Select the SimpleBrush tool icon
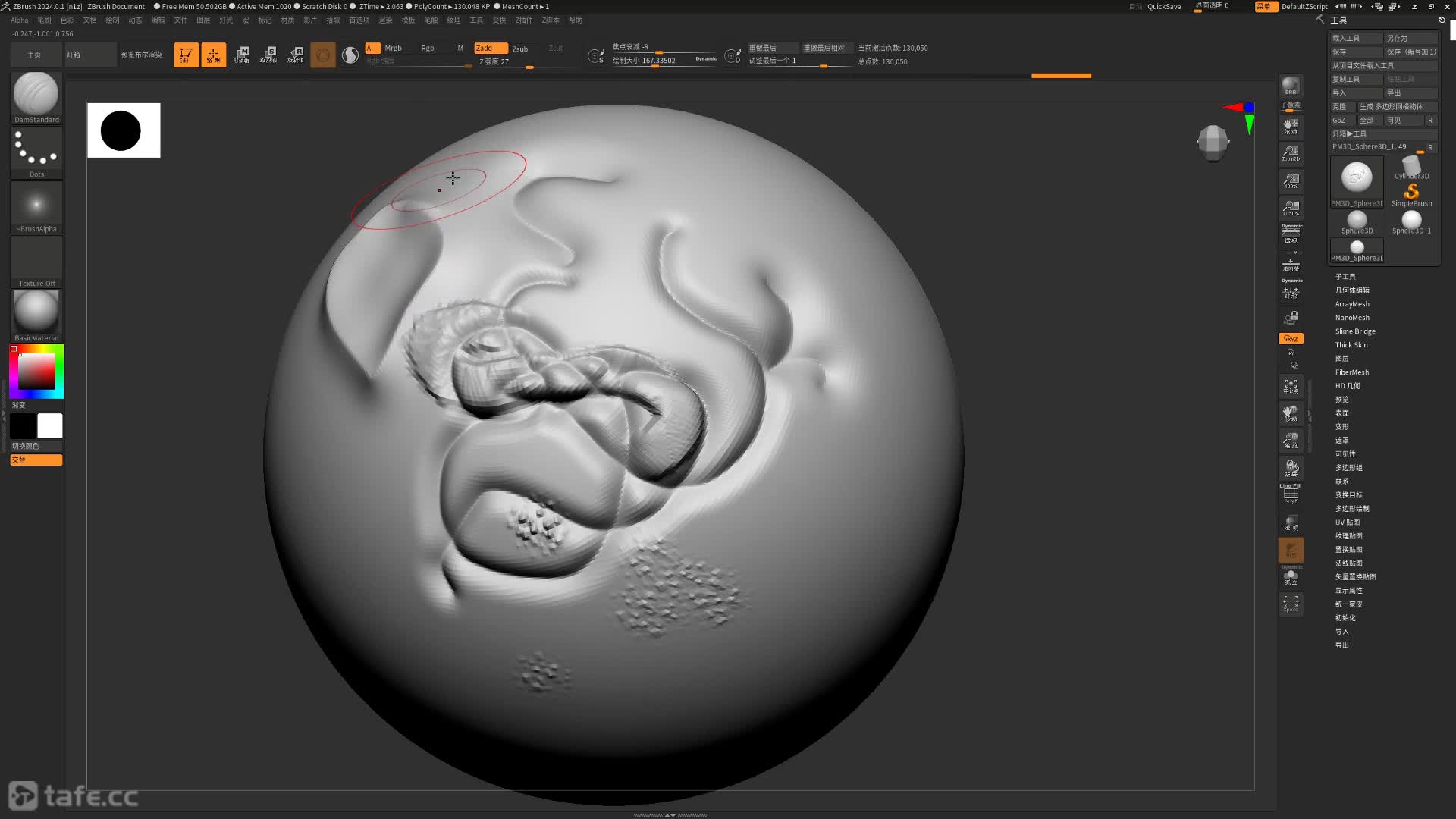 click(x=1411, y=193)
